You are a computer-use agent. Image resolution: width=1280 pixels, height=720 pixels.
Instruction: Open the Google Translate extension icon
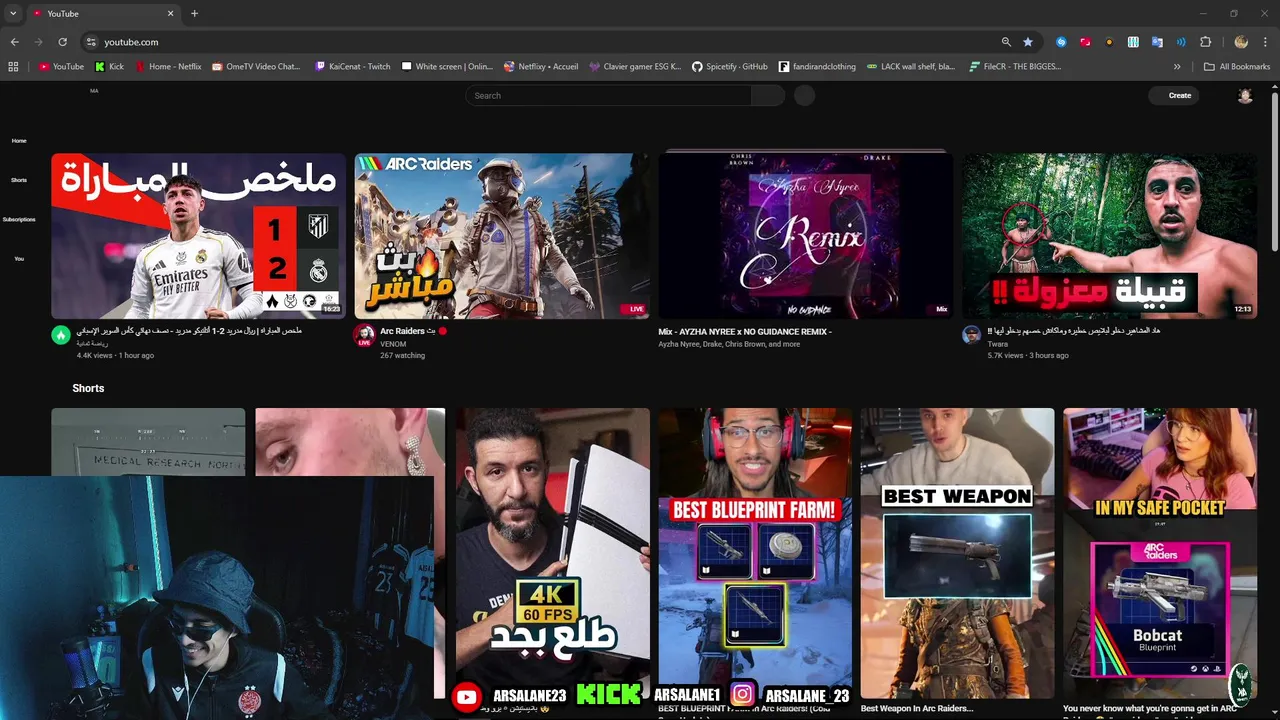coord(1157,42)
